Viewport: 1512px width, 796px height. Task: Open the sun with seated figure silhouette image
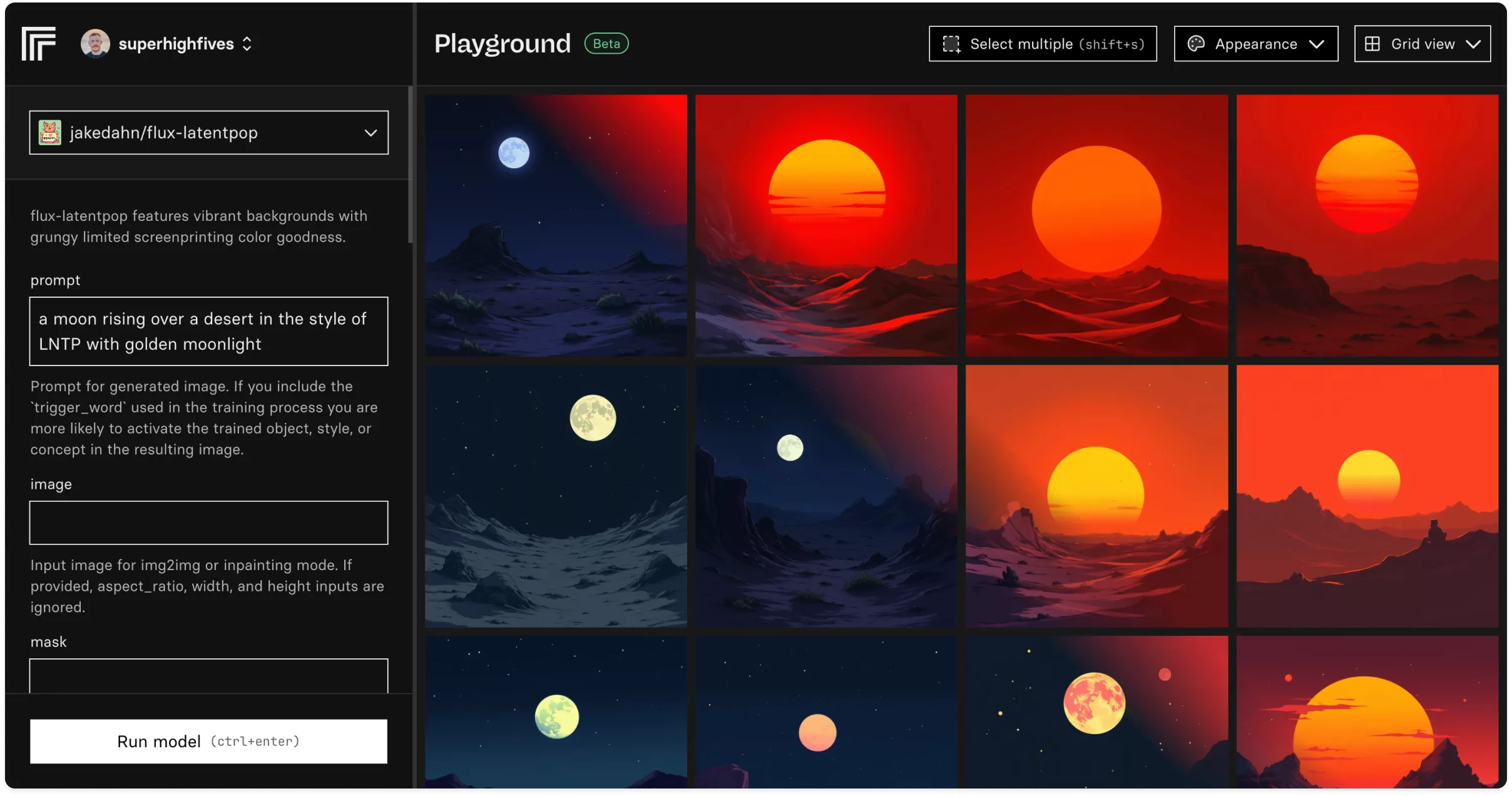[1367, 496]
